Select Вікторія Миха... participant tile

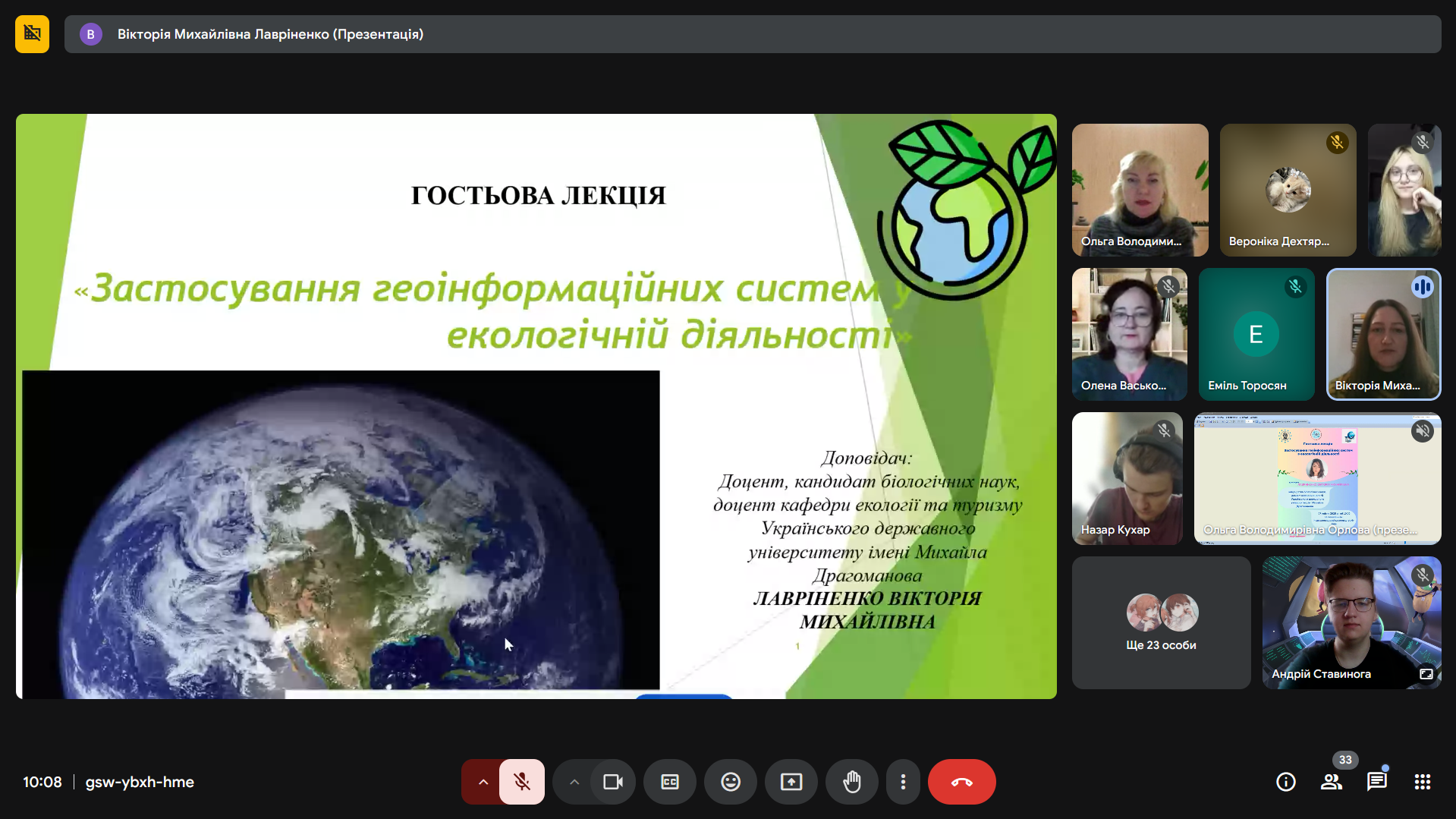click(1383, 334)
